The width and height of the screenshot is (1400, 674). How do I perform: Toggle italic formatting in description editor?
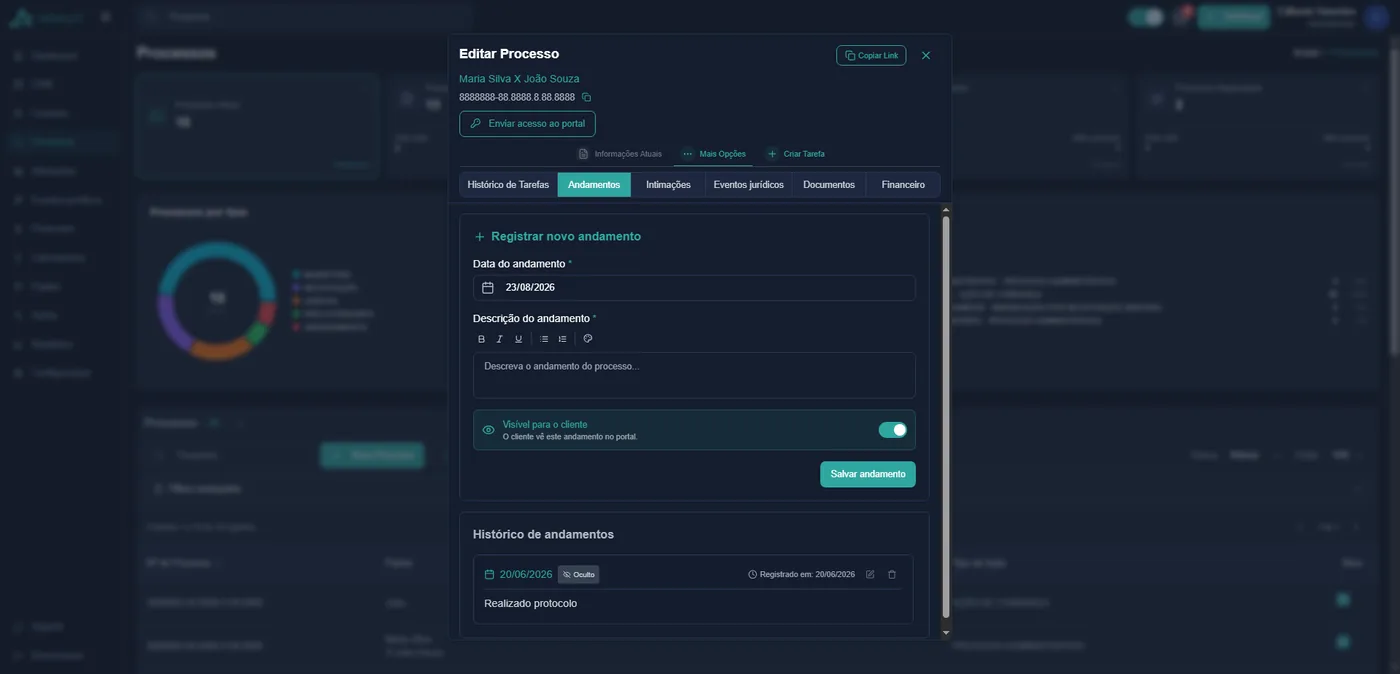500,339
